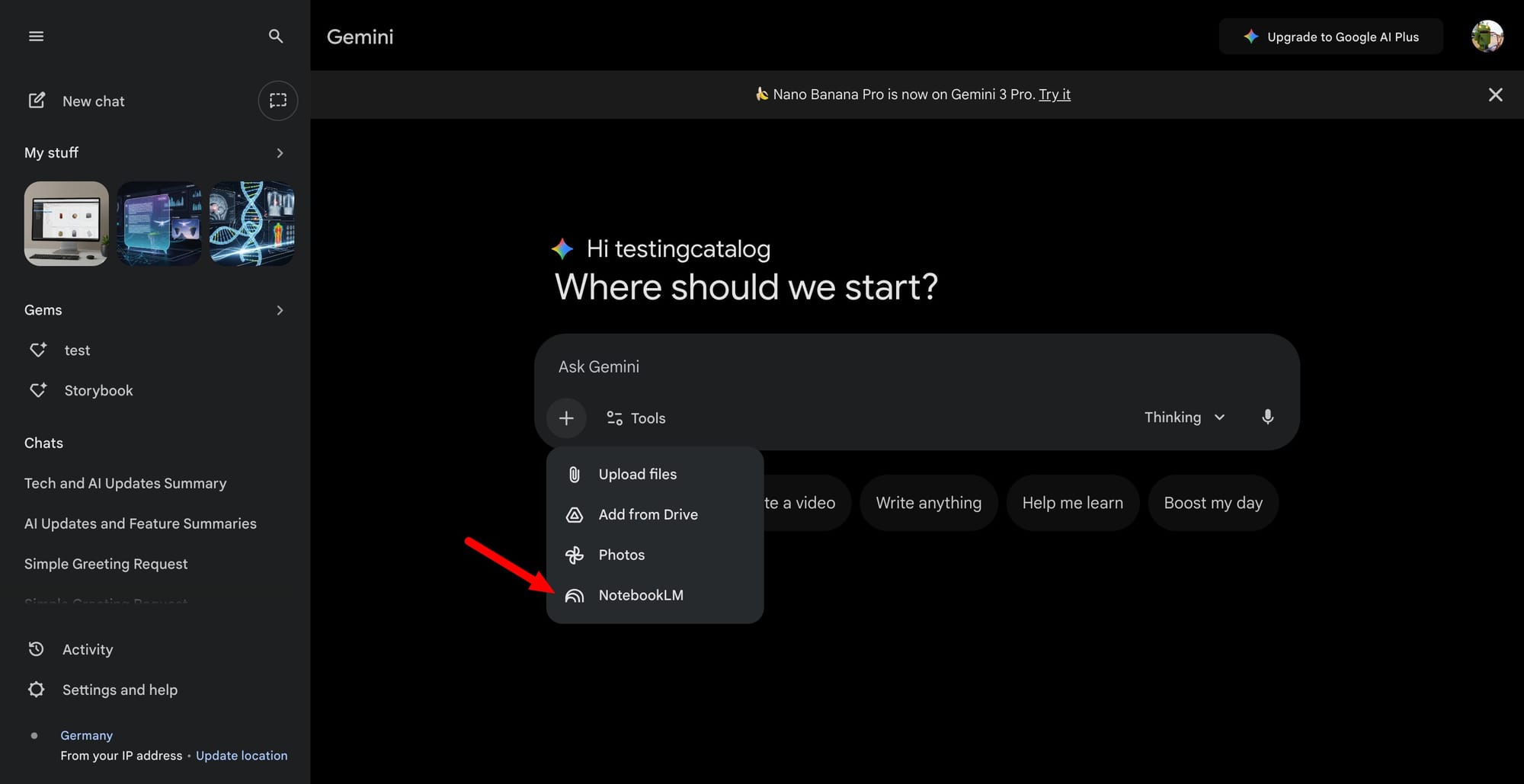Select Upload files from menu
1524x784 pixels.
[637, 474]
